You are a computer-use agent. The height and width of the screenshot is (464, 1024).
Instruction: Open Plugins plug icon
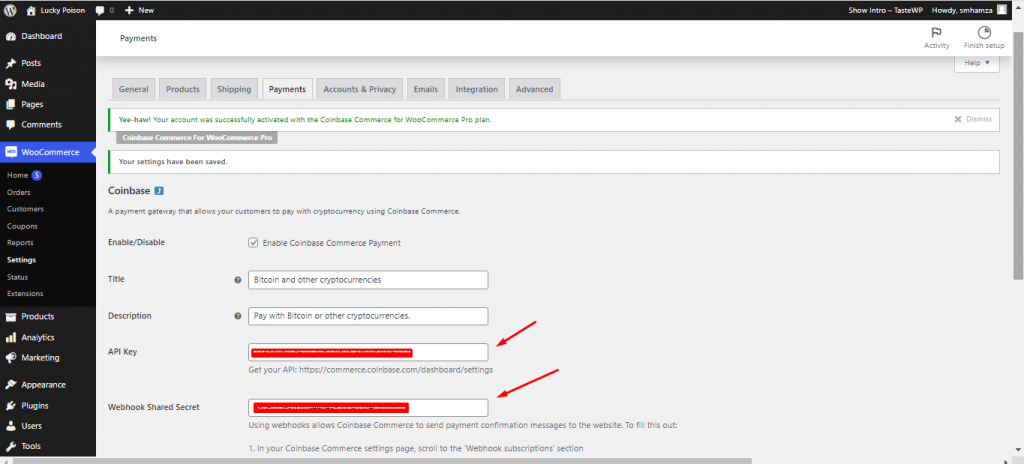click(x=10, y=406)
